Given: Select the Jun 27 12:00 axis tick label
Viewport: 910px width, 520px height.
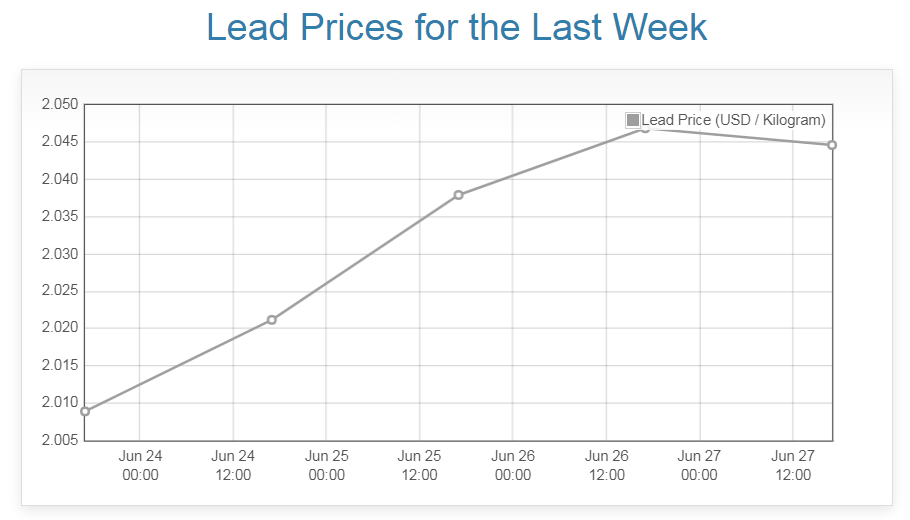Looking at the screenshot, I should (x=793, y=465).
